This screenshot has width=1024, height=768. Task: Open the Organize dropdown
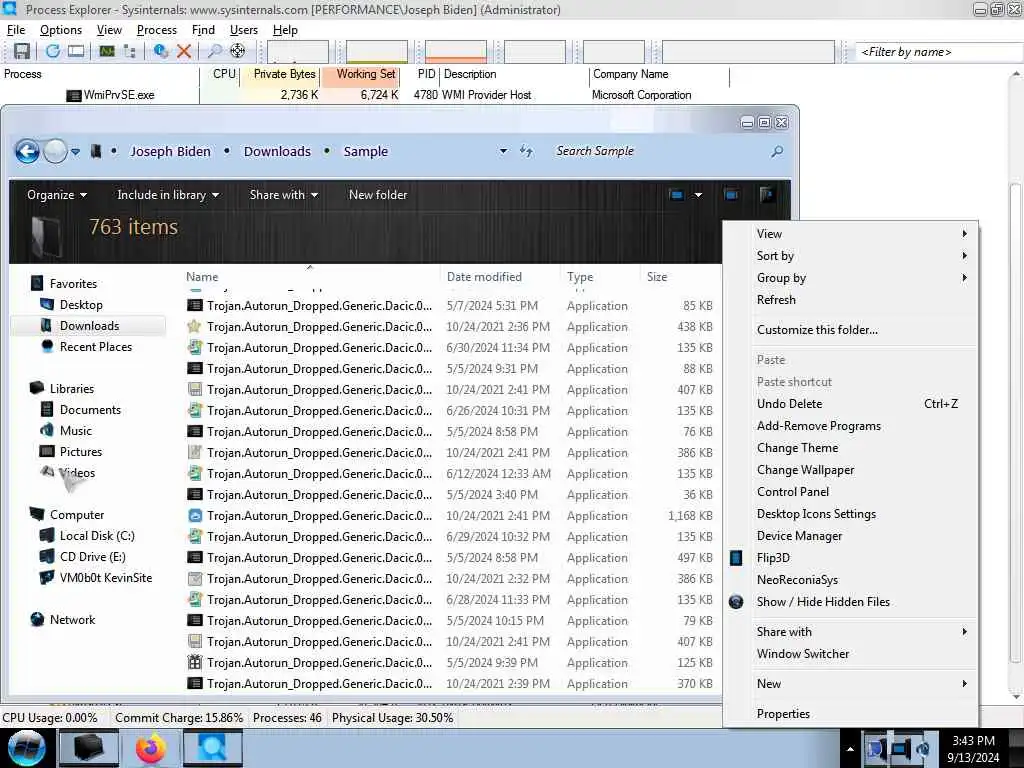coord(57,195)
